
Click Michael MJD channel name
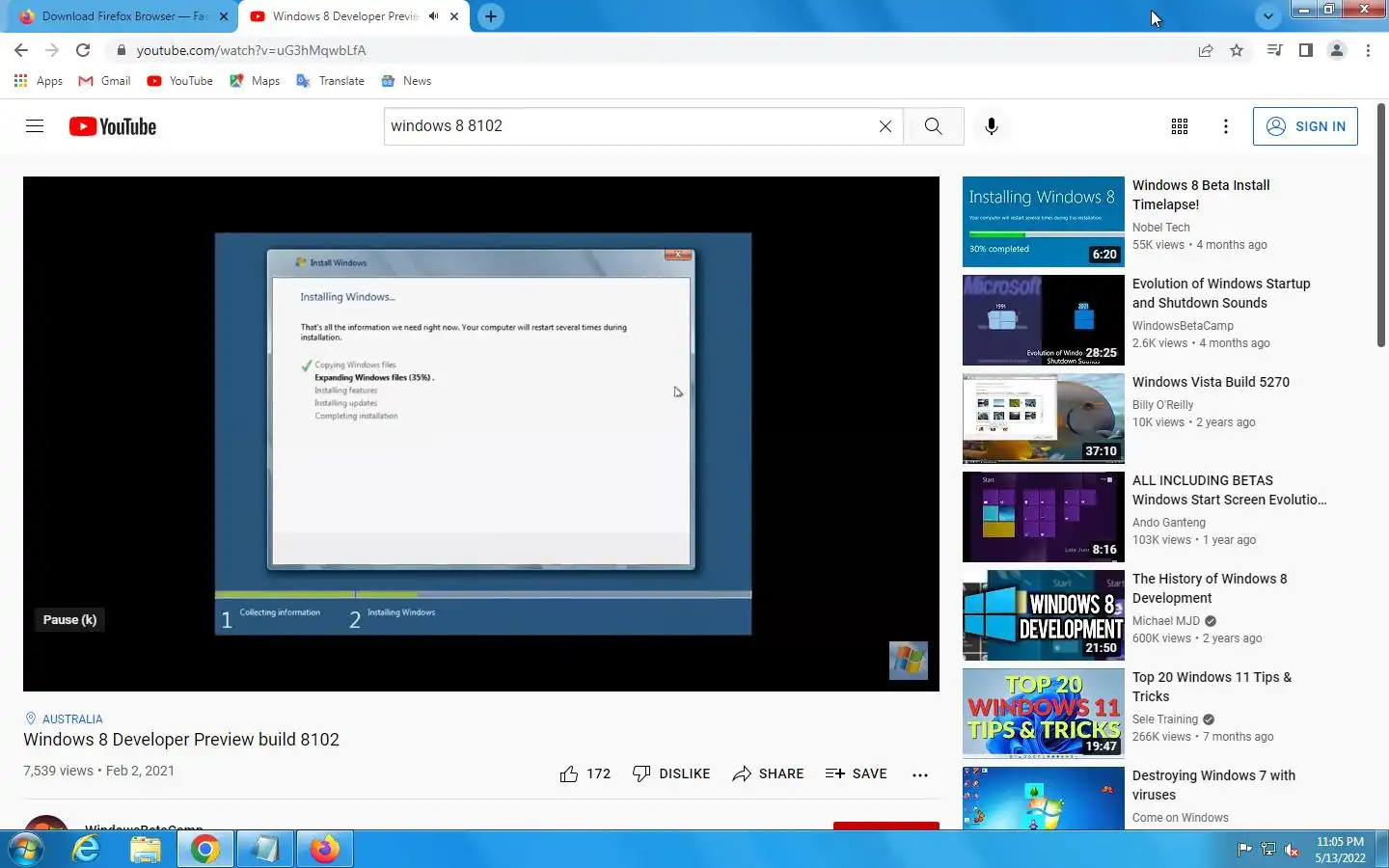point(1165,621)
